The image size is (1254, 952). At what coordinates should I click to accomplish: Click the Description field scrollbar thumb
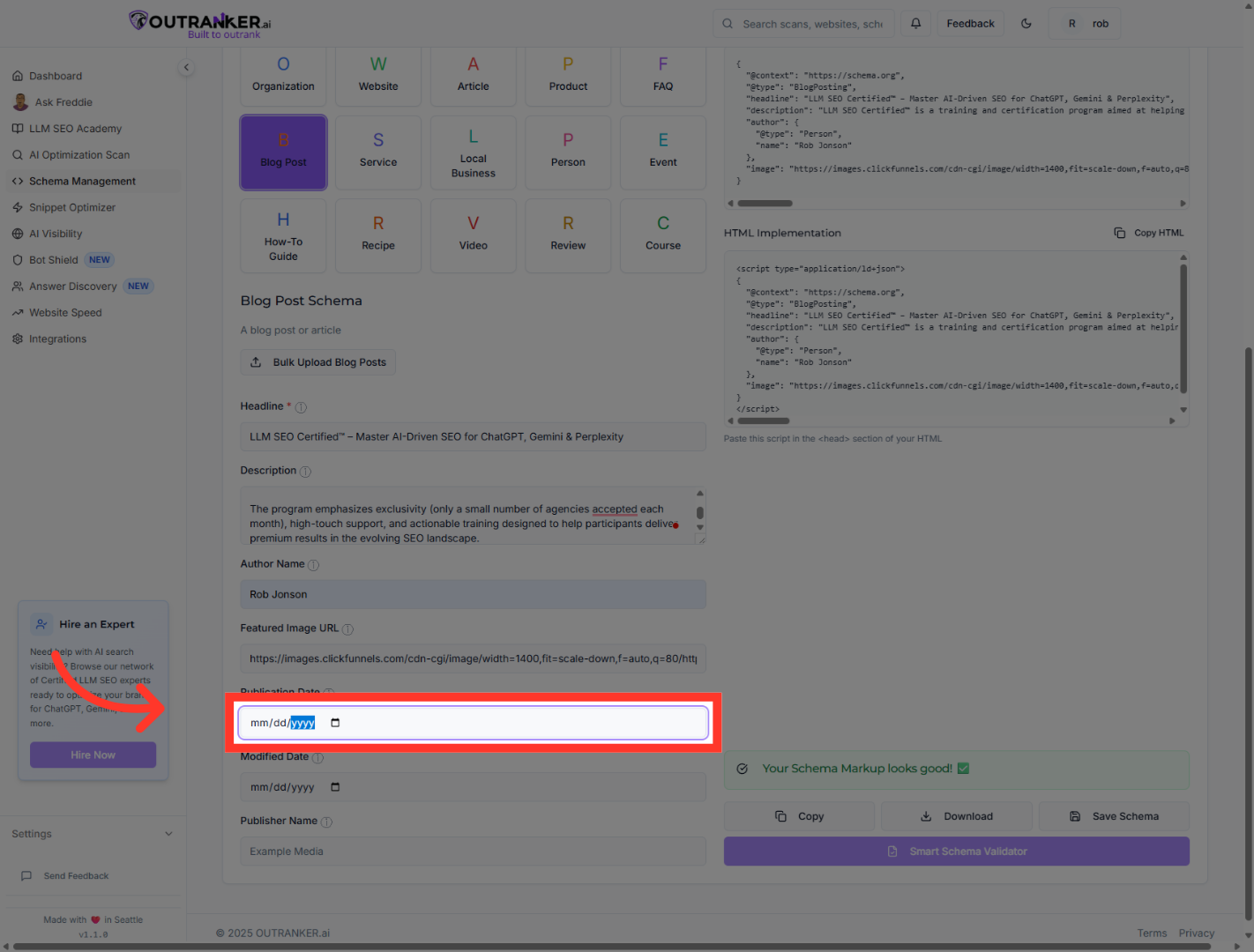pos(700,513)
